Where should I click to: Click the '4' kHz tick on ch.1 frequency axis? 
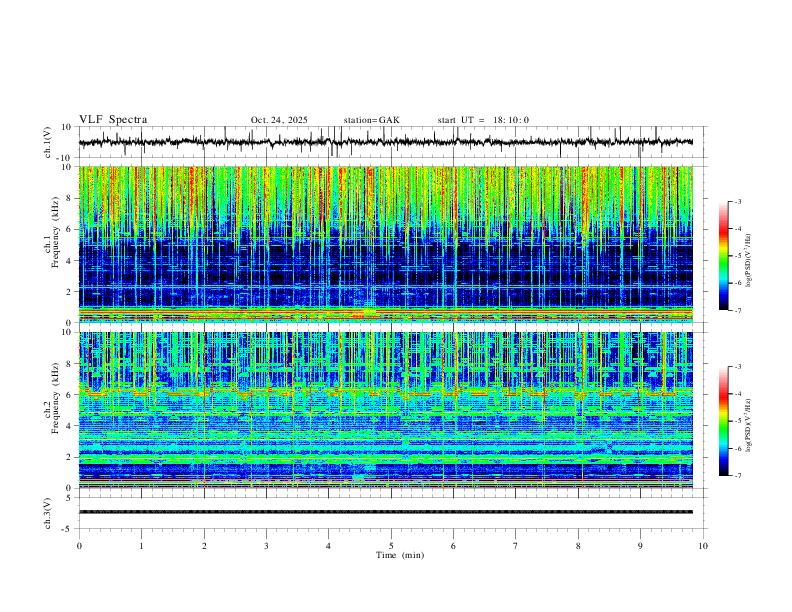(70, 261)
